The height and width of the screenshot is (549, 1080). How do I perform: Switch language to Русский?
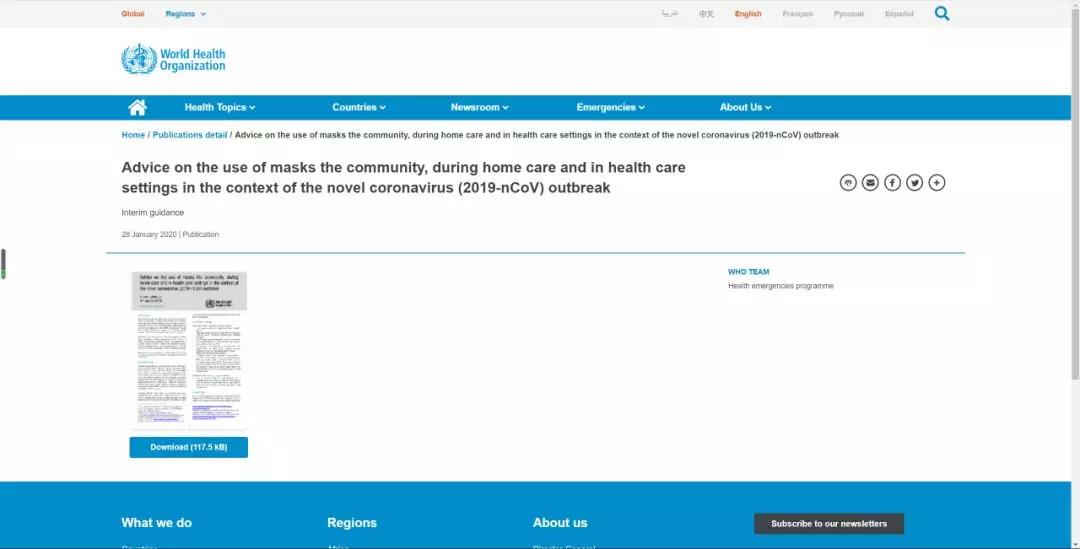849,14
